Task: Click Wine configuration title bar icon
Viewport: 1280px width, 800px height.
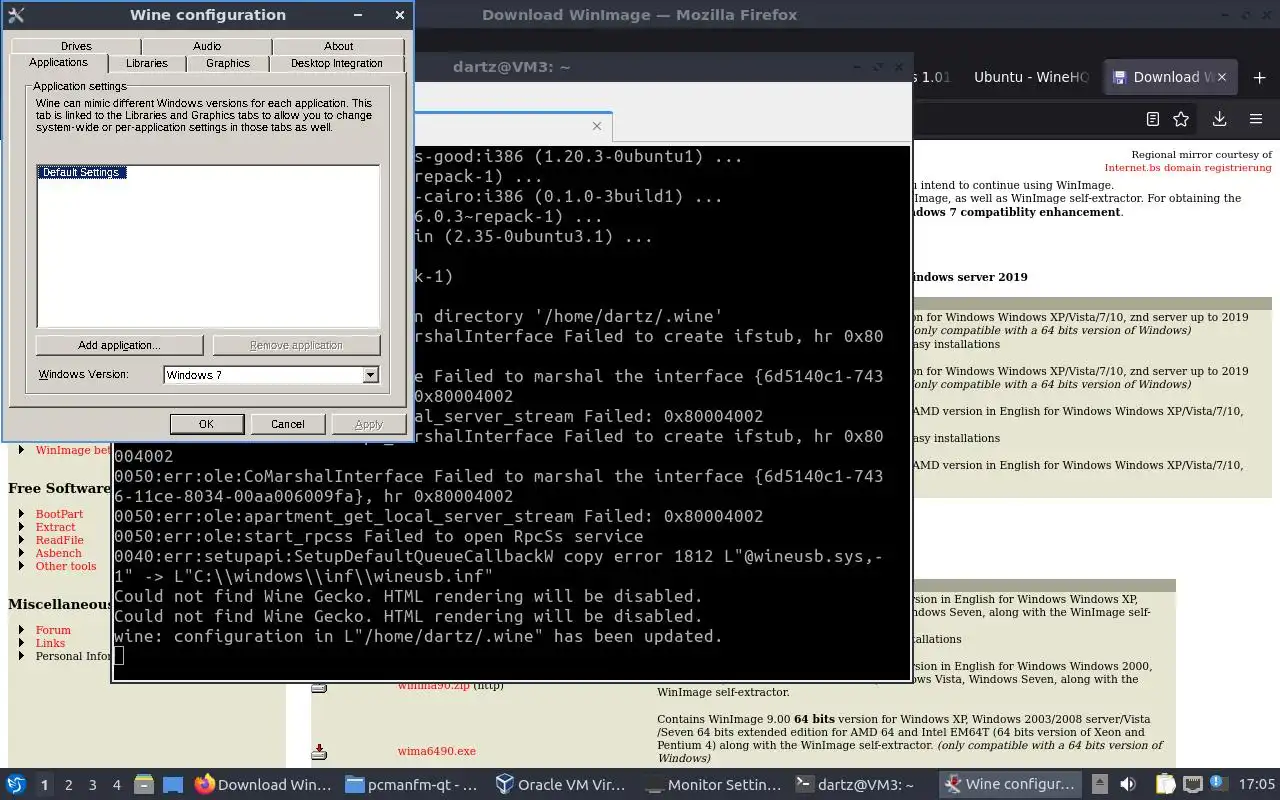Action: (16, 15)
